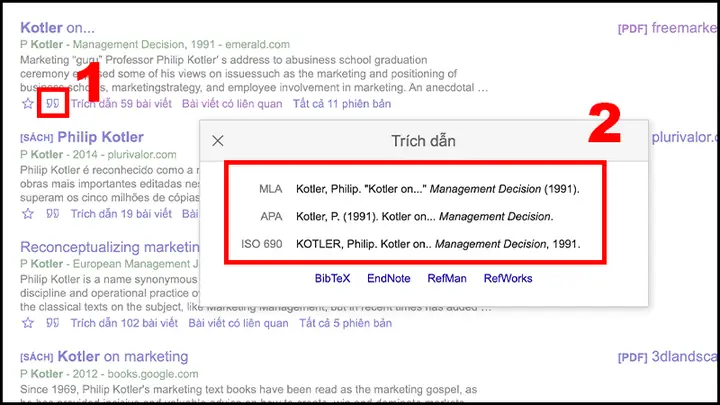
Task: Open 'Reconceptualizing marketing' result title
Action: tap(110, 247)
